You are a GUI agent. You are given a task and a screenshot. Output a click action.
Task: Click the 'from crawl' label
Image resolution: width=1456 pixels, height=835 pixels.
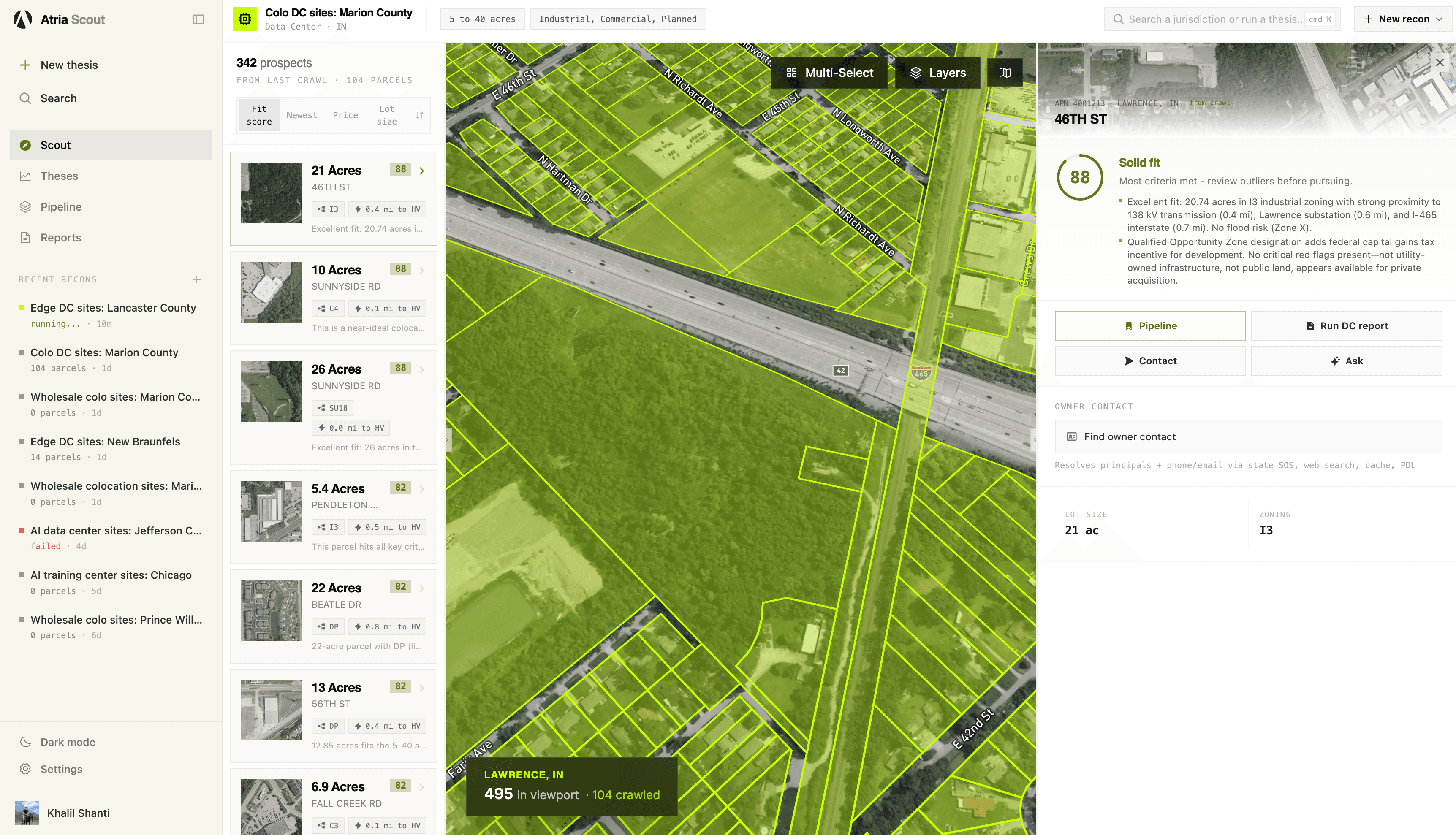point(1209,103)
